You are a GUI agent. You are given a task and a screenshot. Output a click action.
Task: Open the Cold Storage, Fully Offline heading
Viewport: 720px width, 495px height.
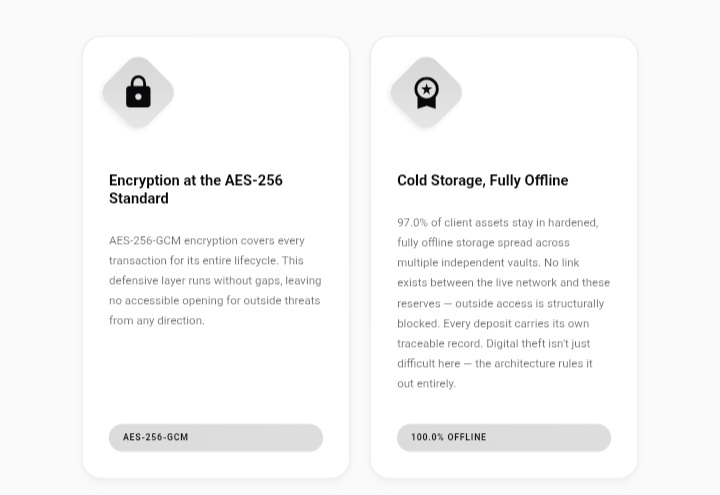483,180
